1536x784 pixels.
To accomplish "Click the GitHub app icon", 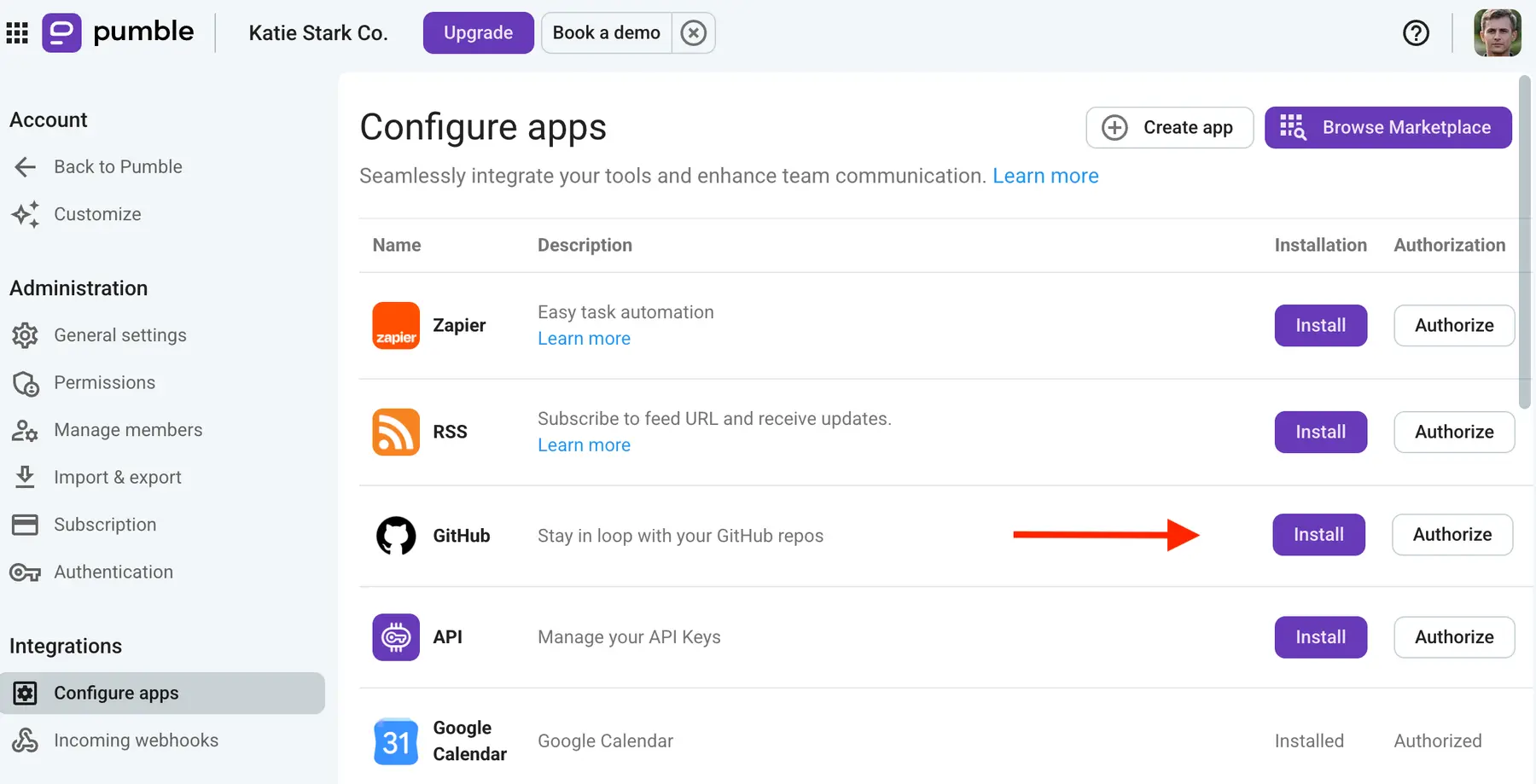I will click(396, 536).
